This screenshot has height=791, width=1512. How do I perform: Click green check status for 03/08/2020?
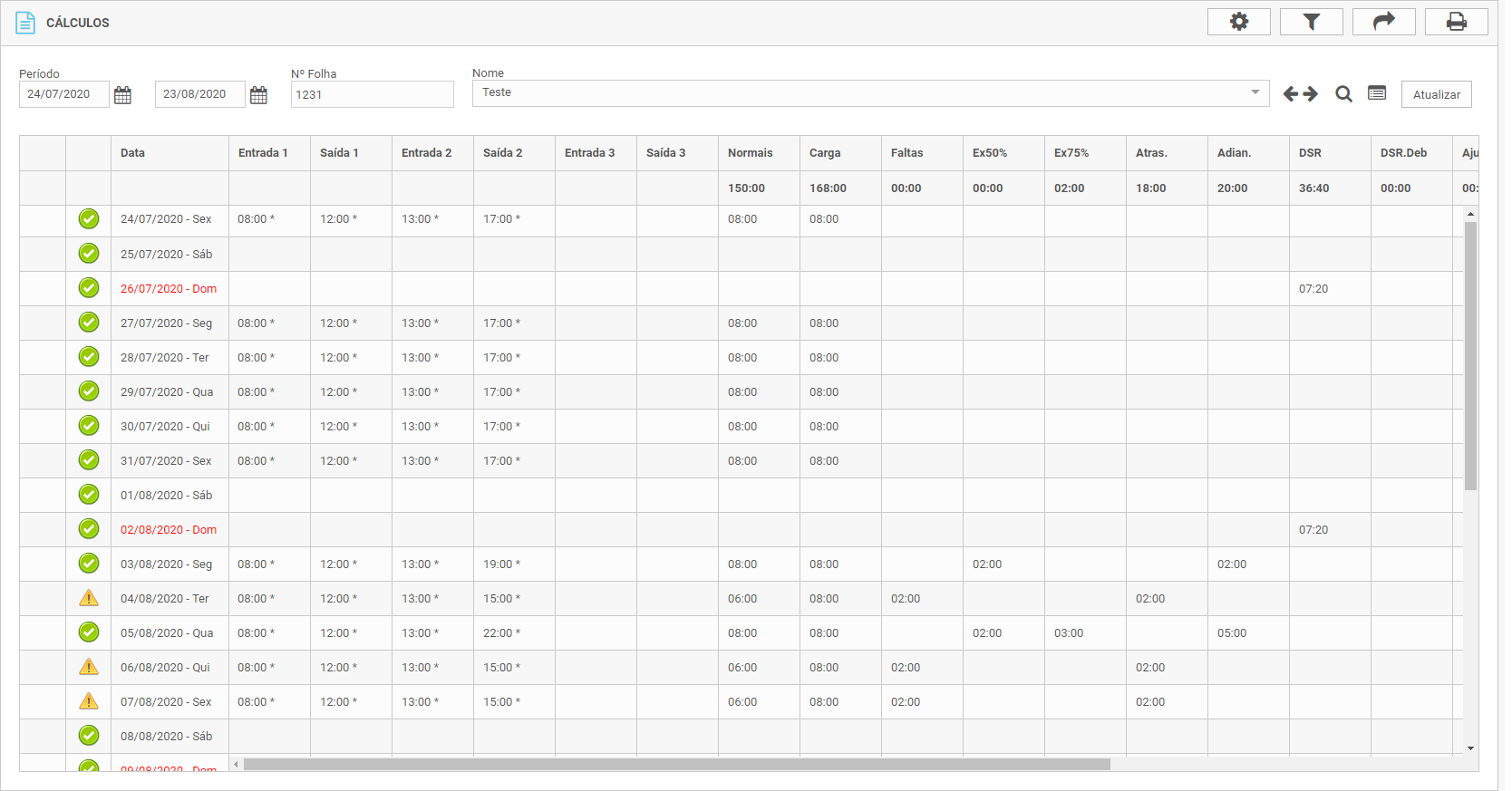[89, 564]
